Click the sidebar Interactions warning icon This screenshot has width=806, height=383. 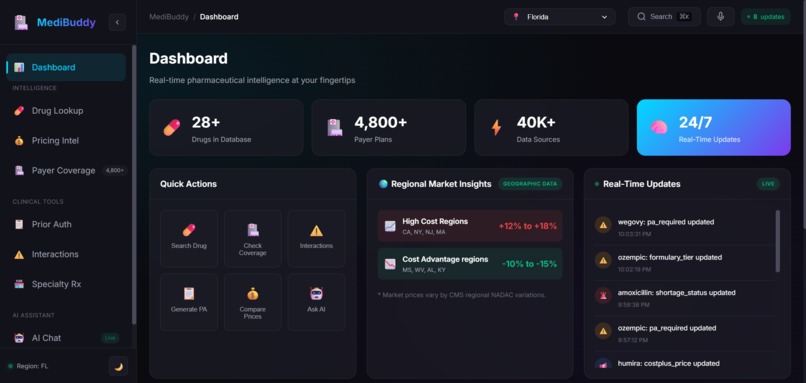[x=19, y=254]
